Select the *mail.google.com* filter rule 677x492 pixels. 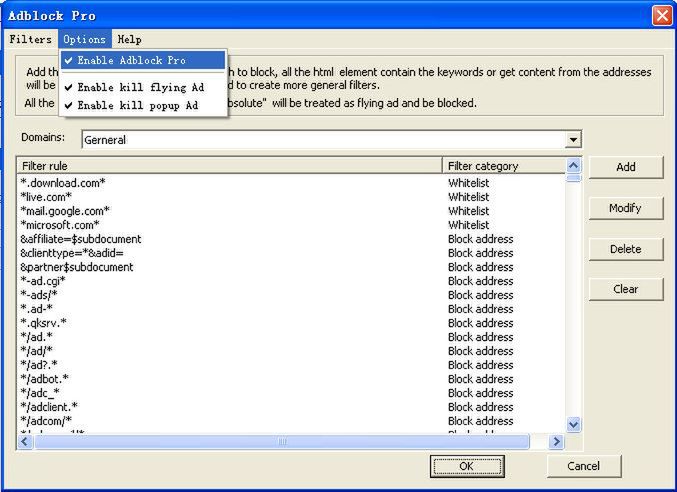pyautogui.click(x=65, y=211)
